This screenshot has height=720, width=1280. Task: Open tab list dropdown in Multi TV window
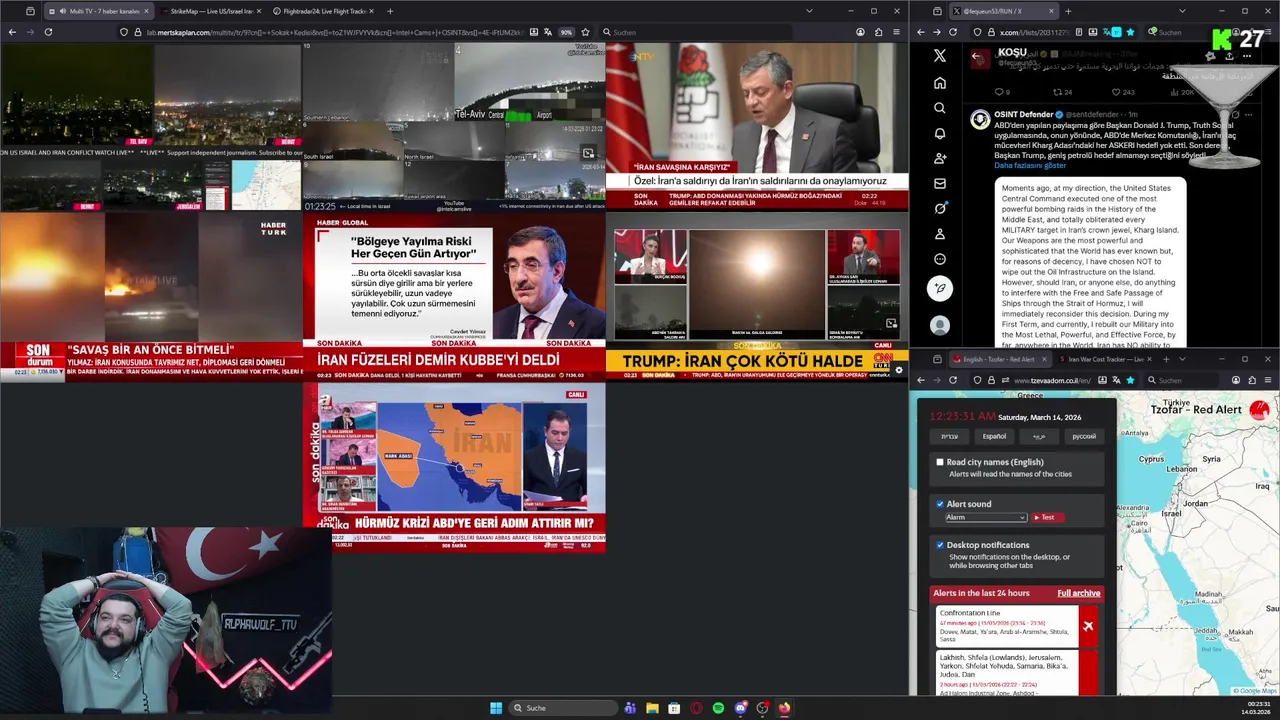808,11
